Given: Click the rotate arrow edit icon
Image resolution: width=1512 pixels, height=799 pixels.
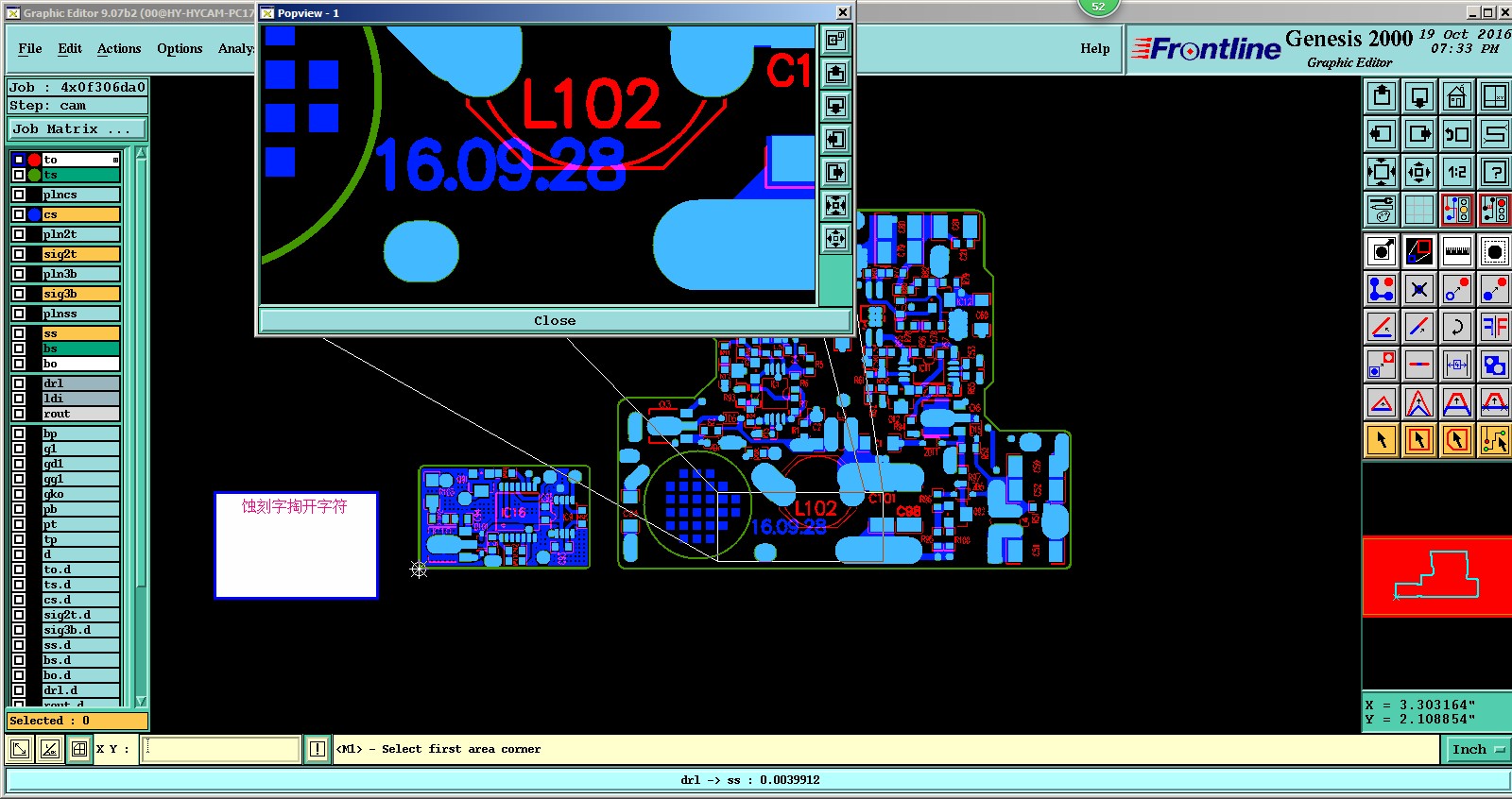Looking at the screenshot, I should pyautogui.click(x=1457, y=327).
